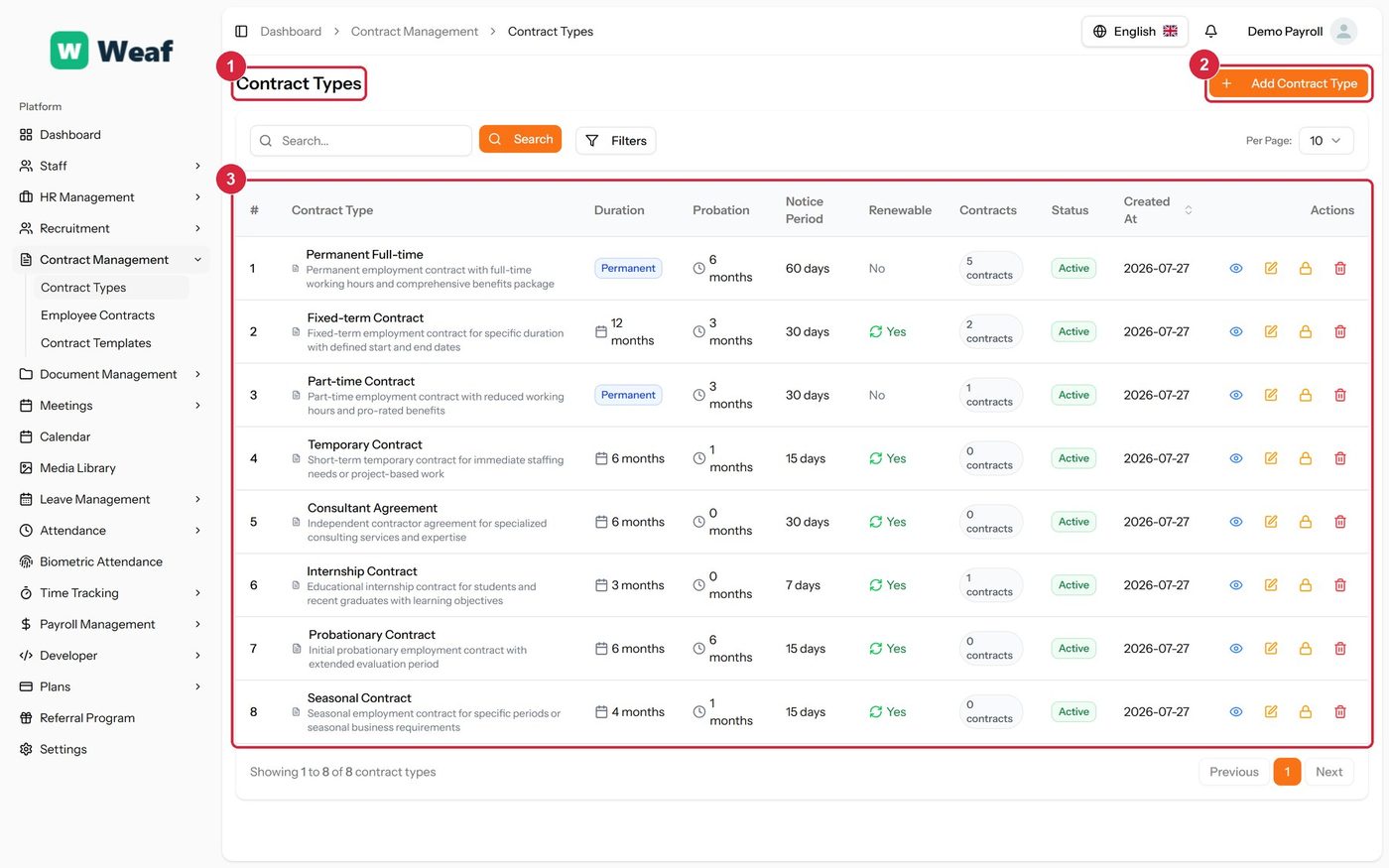Edit the Seasonal Contract row

pyautogui.click(x=1271, y=713)
